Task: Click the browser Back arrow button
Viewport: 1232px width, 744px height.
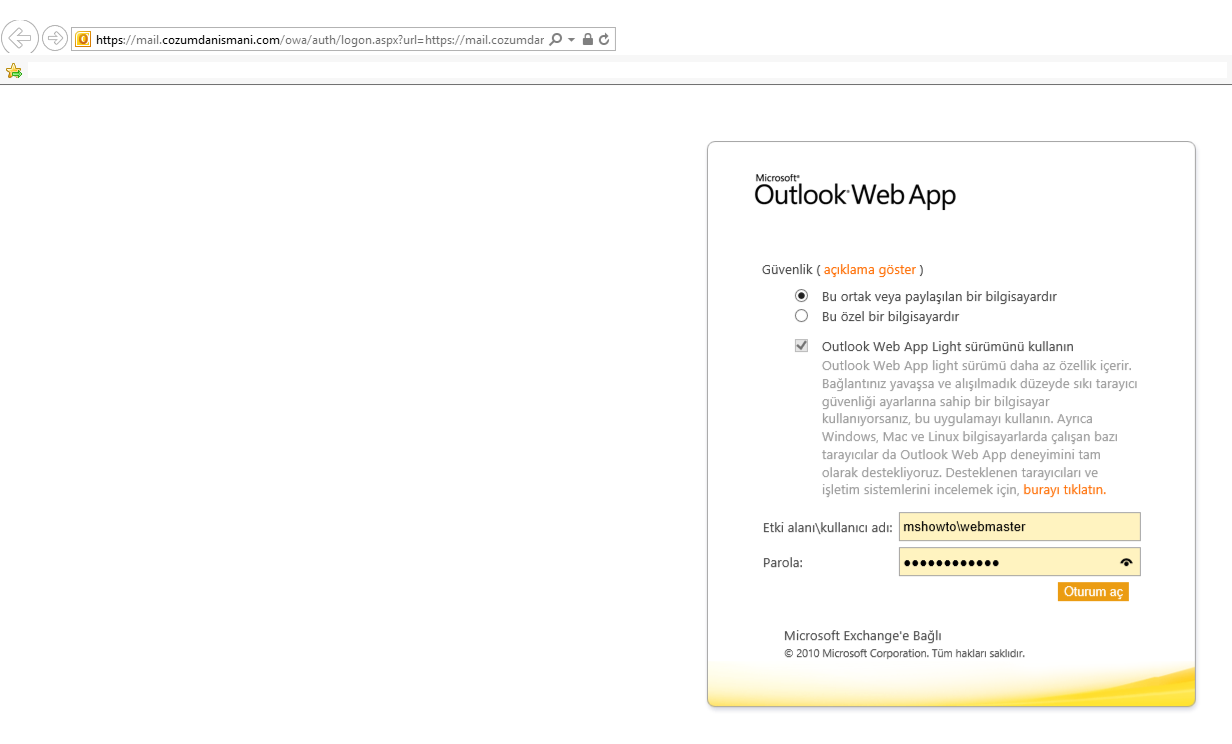Action: (x=20, y=38)
